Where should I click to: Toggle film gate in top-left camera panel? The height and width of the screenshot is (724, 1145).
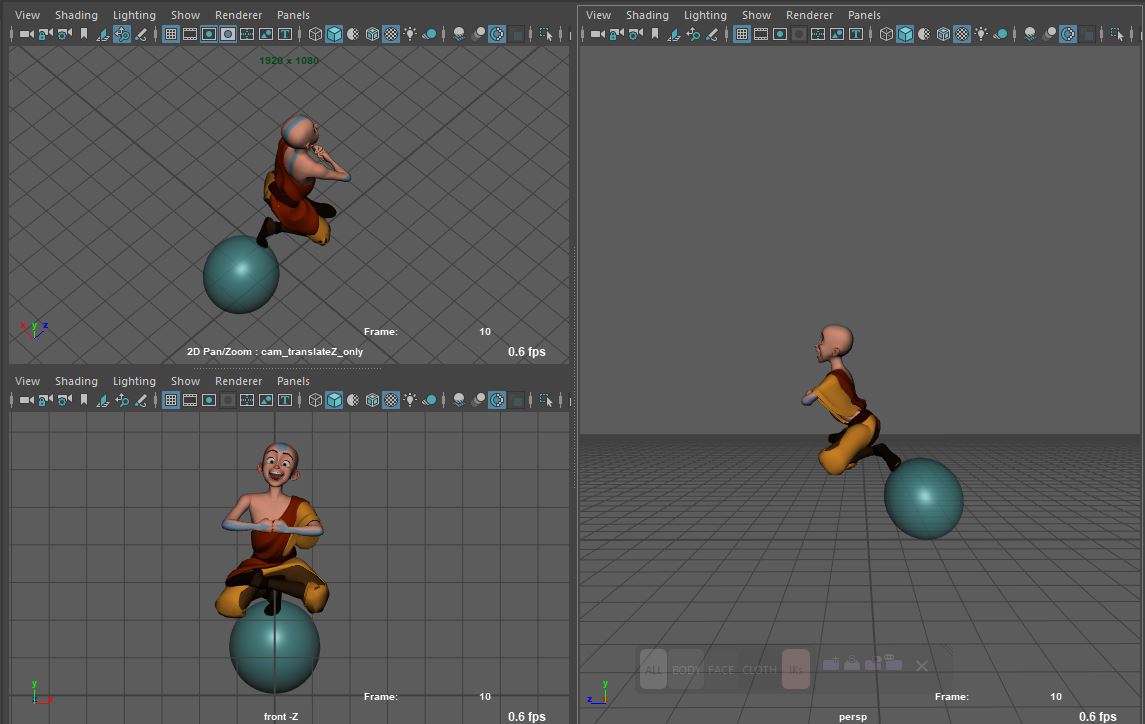point(190,34)
